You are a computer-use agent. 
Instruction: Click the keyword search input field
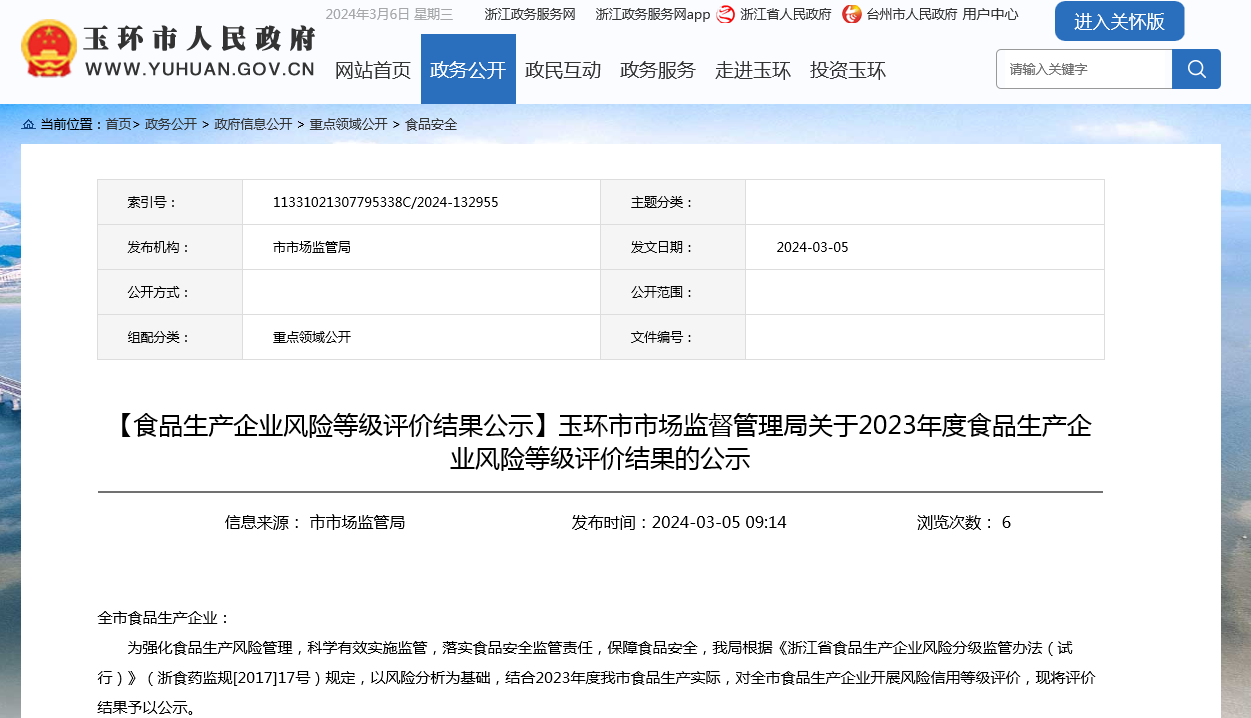(1084, 69)
